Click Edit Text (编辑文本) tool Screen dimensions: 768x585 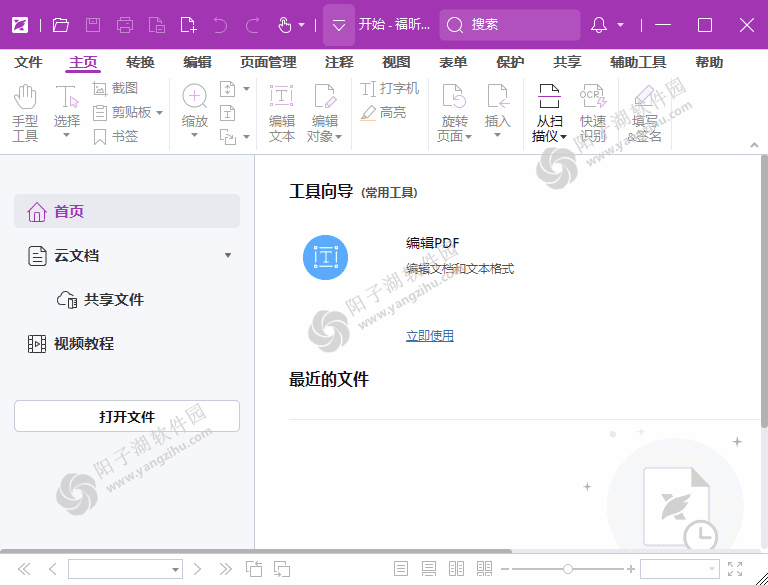point(282,113)
